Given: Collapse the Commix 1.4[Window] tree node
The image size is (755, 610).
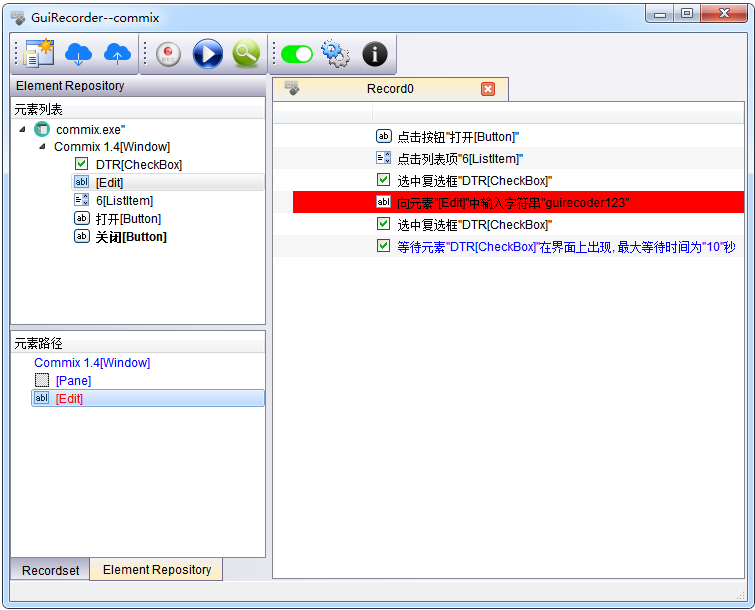Looking at the screenshot, I should coord(42,146).
